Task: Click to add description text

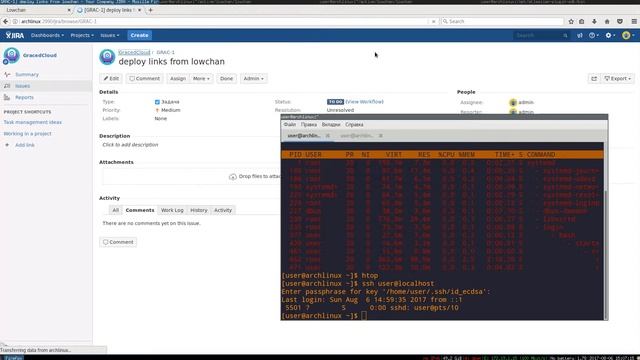Action: click(130, 145)
